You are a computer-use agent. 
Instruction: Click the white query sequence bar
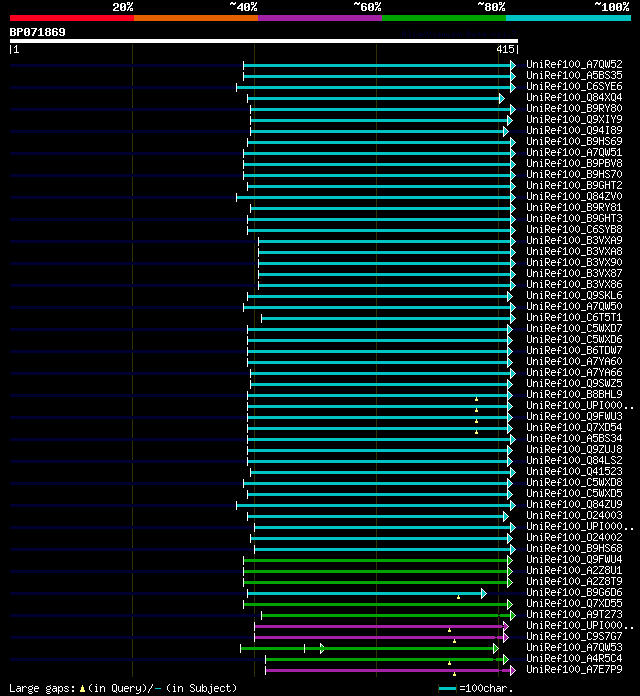264,41
